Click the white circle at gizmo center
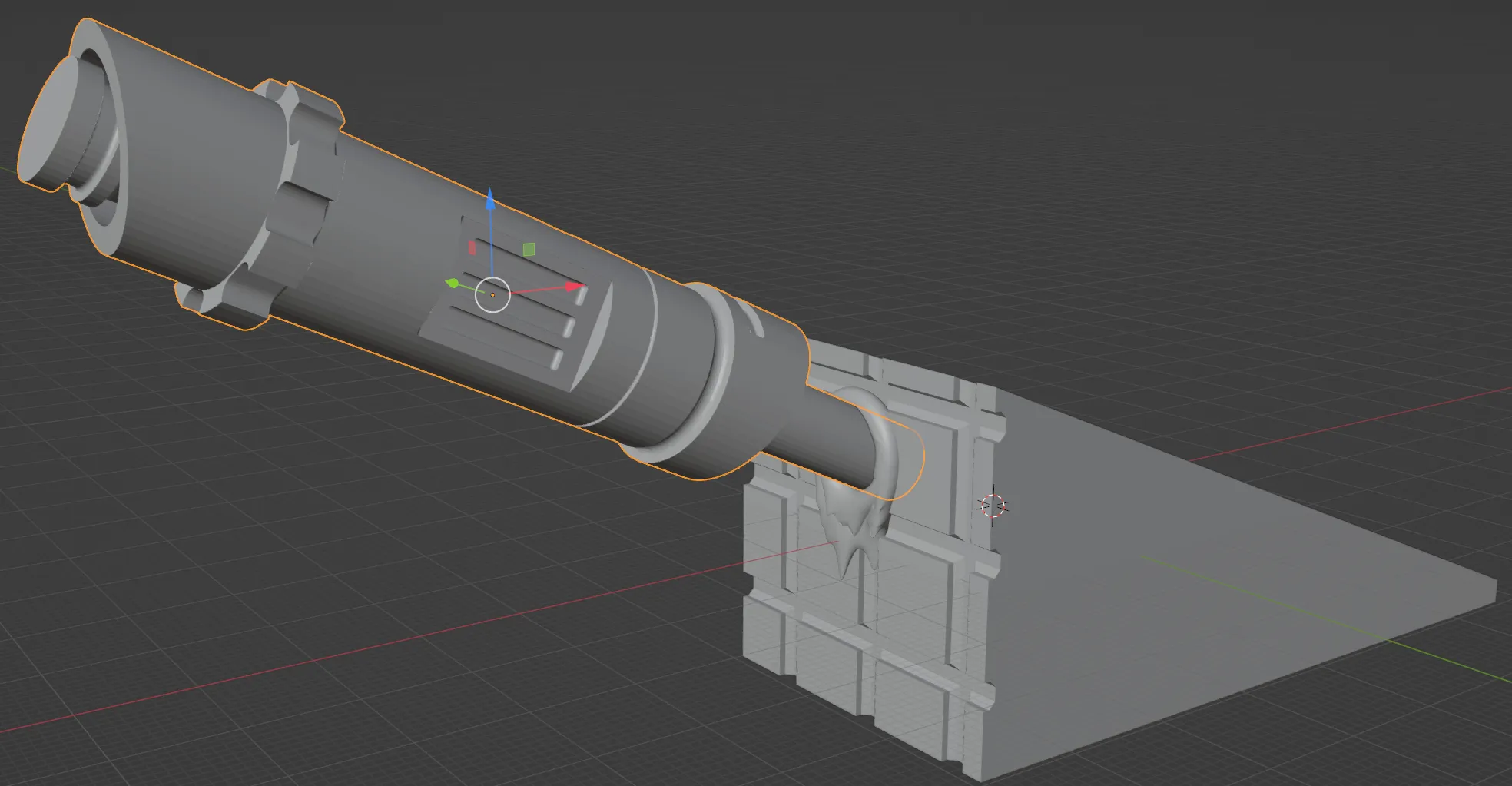The height and width of the screenshot is (786, 1512). point(492,294)
